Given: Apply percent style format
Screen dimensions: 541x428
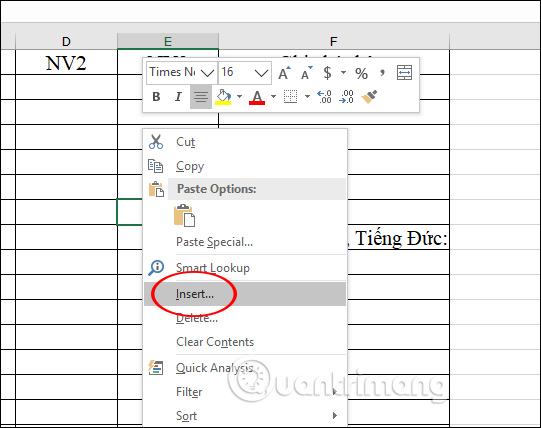Looking at the screenshot, I should 361,73.
